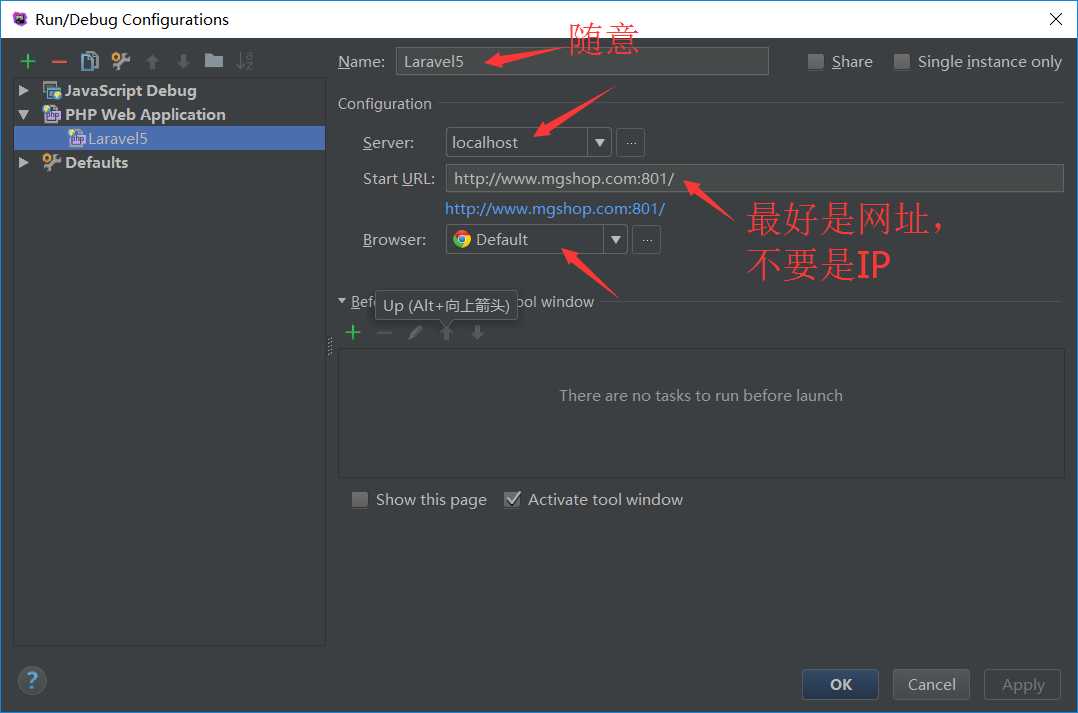Select Defaults tree item

click(96, 163)
